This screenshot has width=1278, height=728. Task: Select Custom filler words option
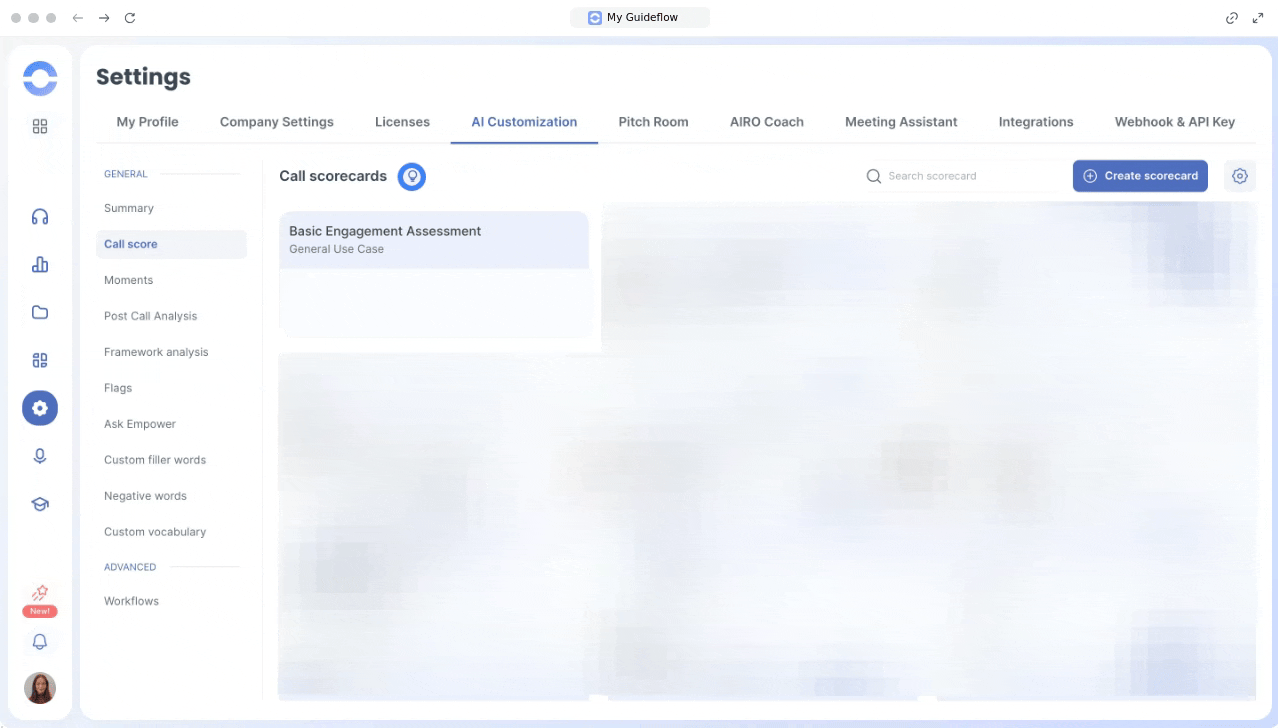coord(155,460)
